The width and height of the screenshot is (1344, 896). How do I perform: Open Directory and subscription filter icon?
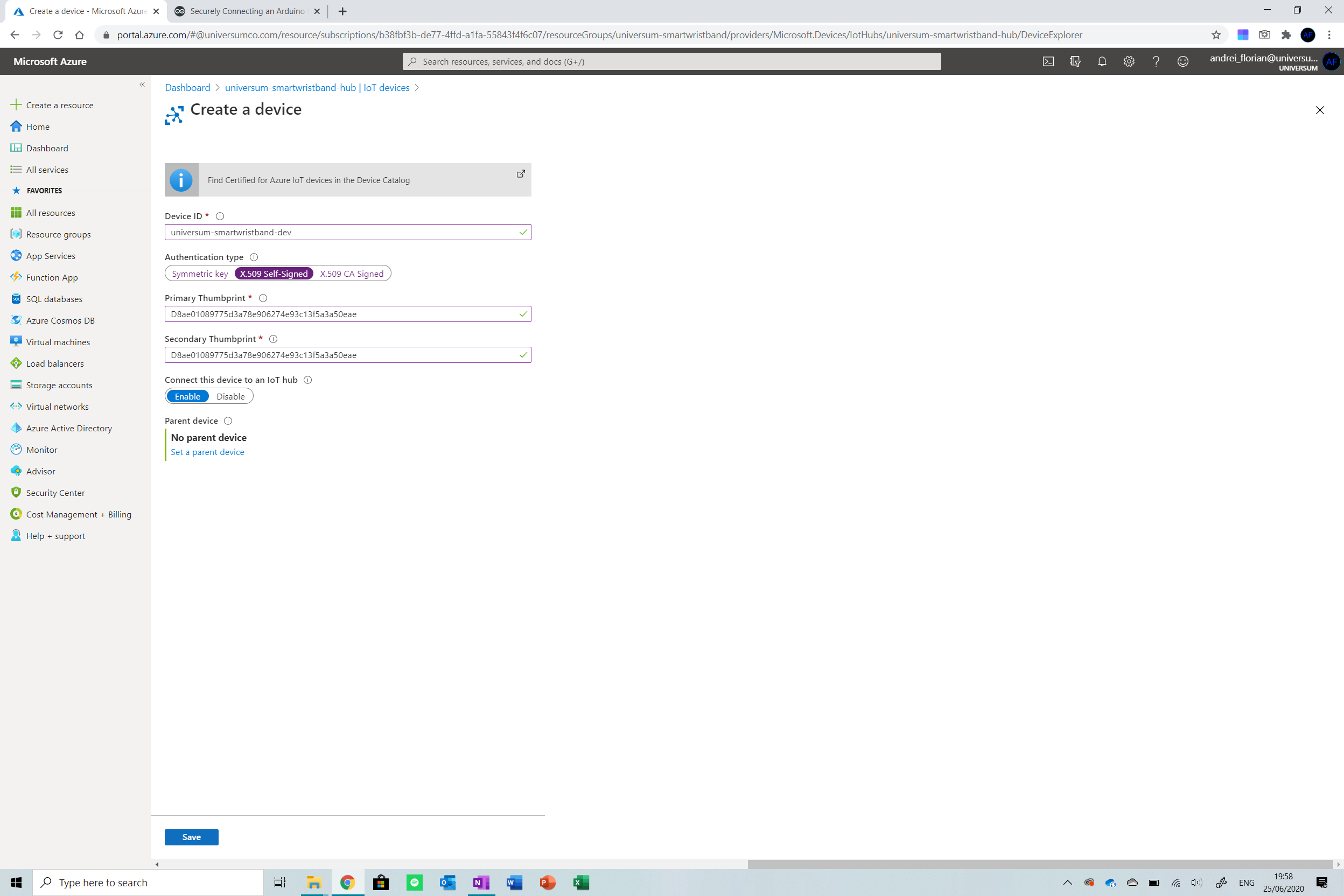pos(1075,61)
